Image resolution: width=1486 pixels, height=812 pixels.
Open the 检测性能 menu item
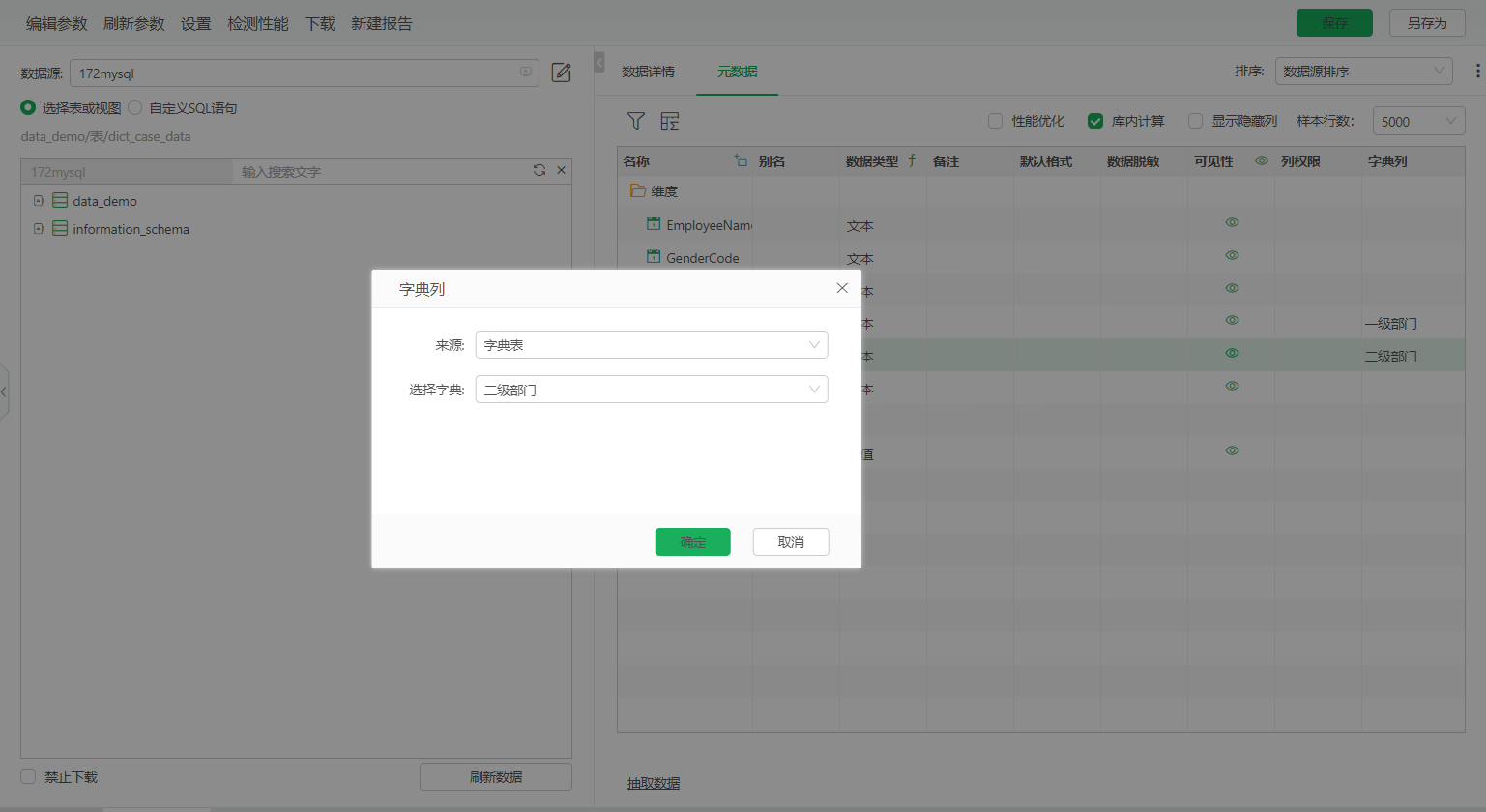click(x=257, y=23)
